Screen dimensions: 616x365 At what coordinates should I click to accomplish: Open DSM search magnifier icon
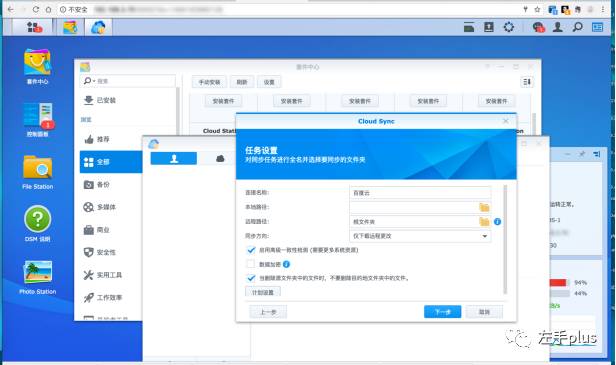(578, 27)
